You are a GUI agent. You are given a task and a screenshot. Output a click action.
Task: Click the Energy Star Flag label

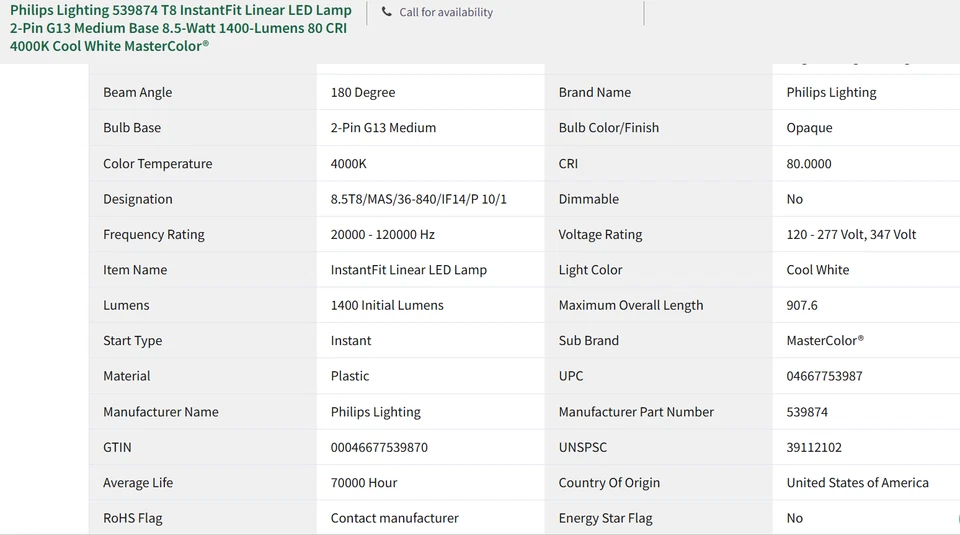pyautogui.click(x=606, y=518)
